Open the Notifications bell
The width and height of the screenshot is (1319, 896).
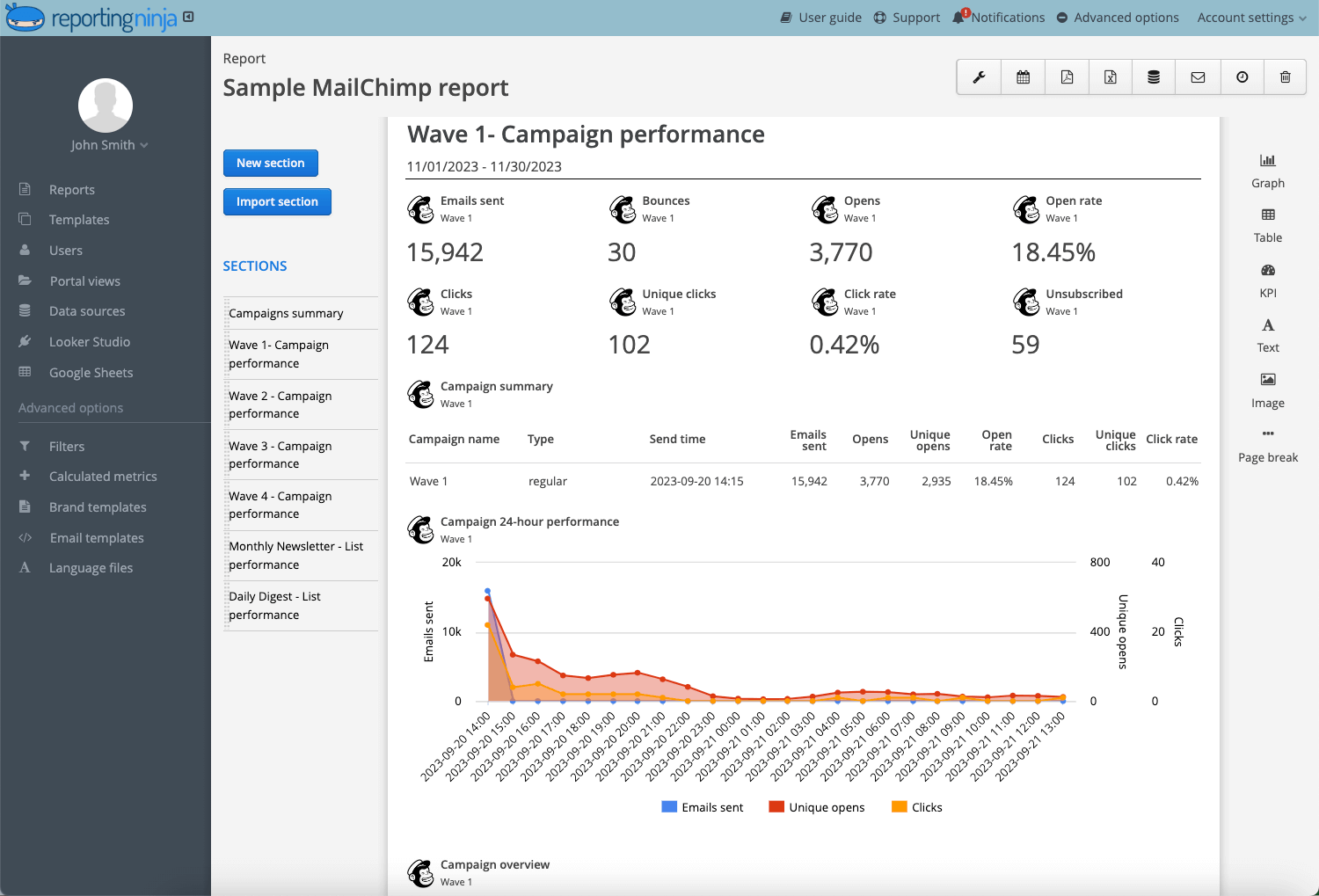tap(999, 18)
